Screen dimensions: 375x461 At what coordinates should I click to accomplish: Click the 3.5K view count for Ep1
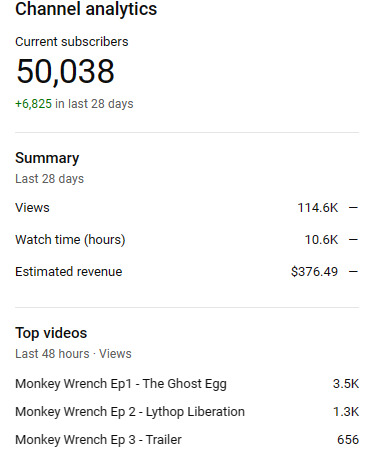346,384
